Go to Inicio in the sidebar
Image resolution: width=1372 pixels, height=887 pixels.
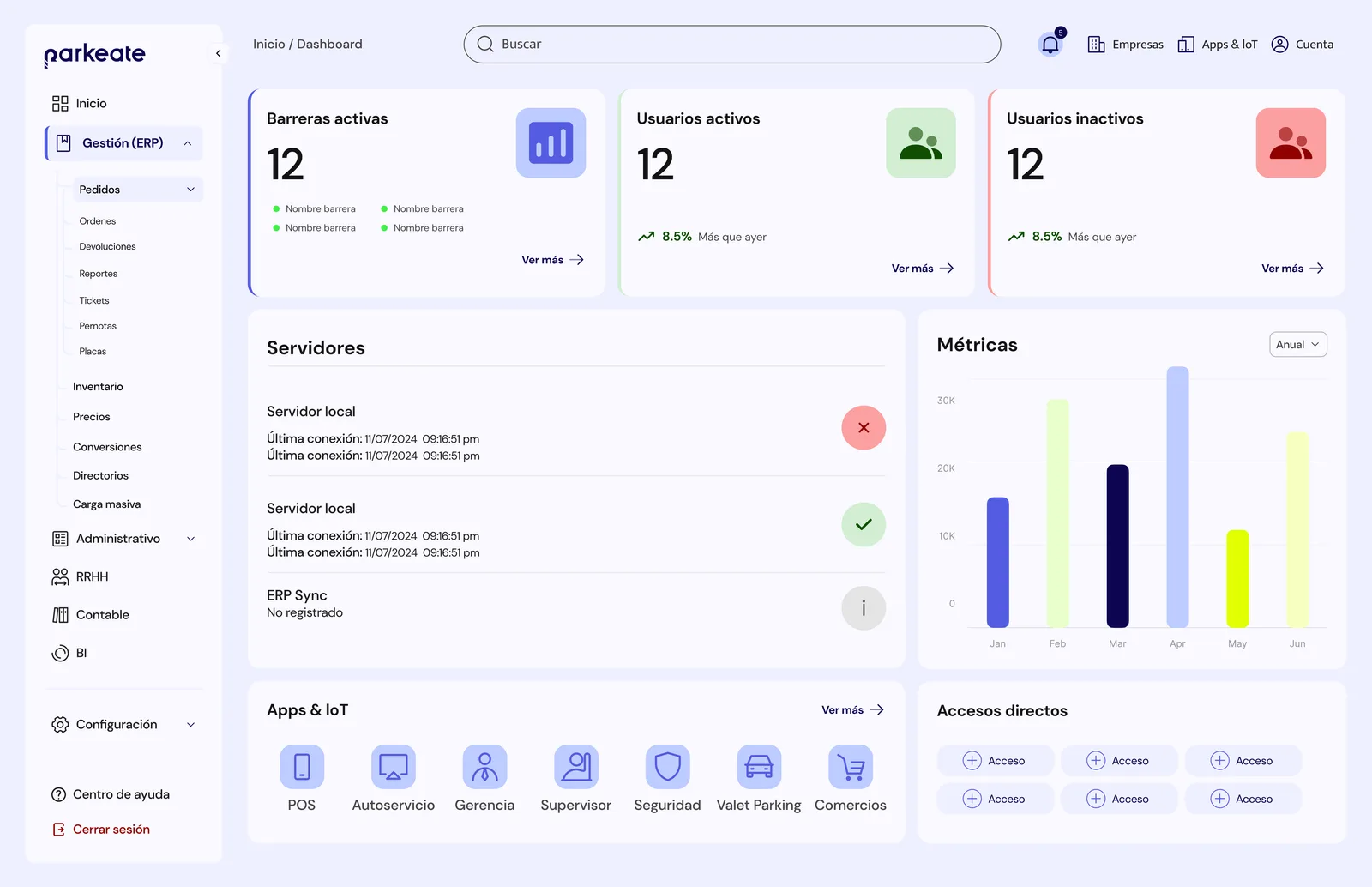coord(80,104)
